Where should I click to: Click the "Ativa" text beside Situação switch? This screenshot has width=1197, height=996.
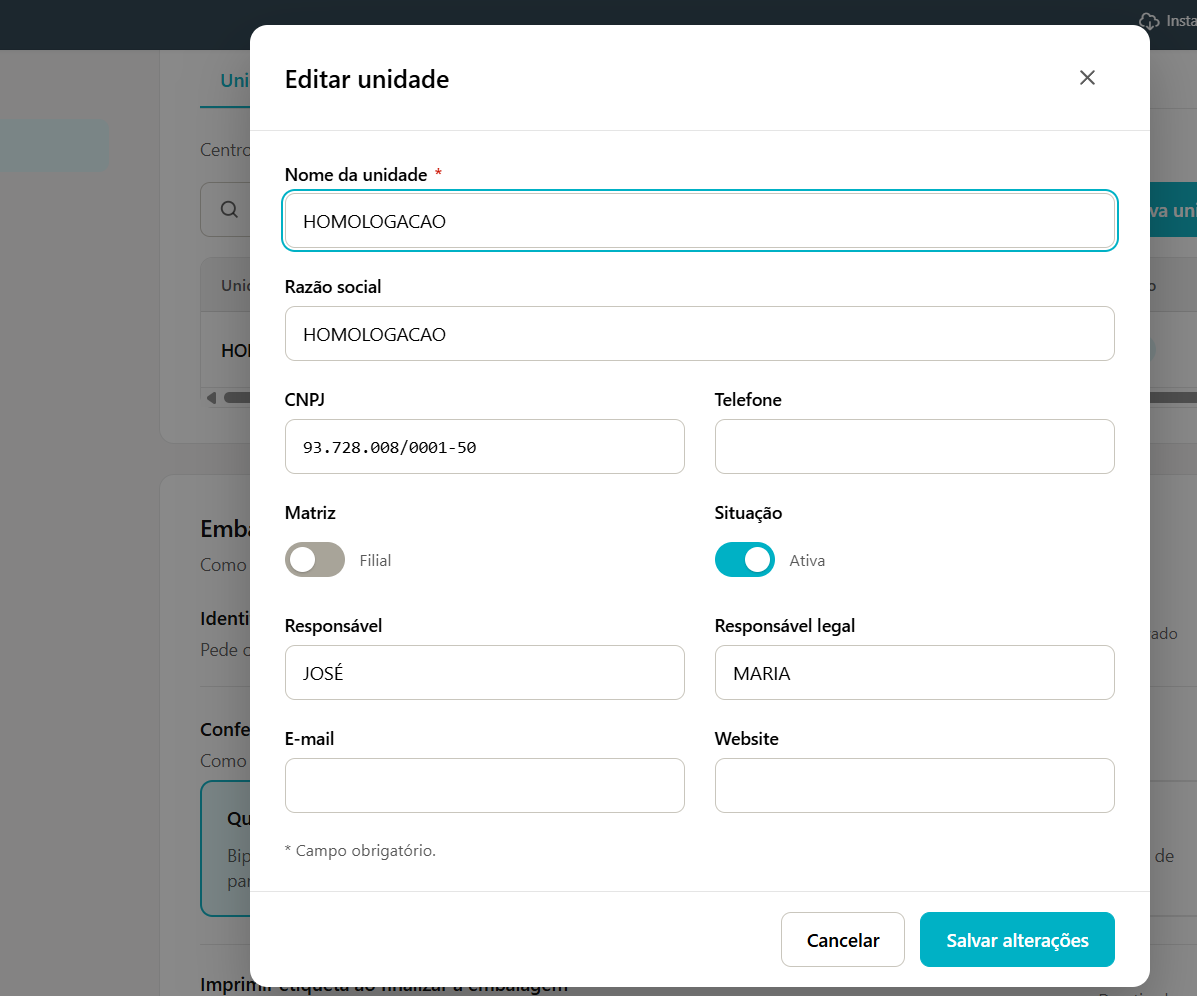[x=807, y=560]
